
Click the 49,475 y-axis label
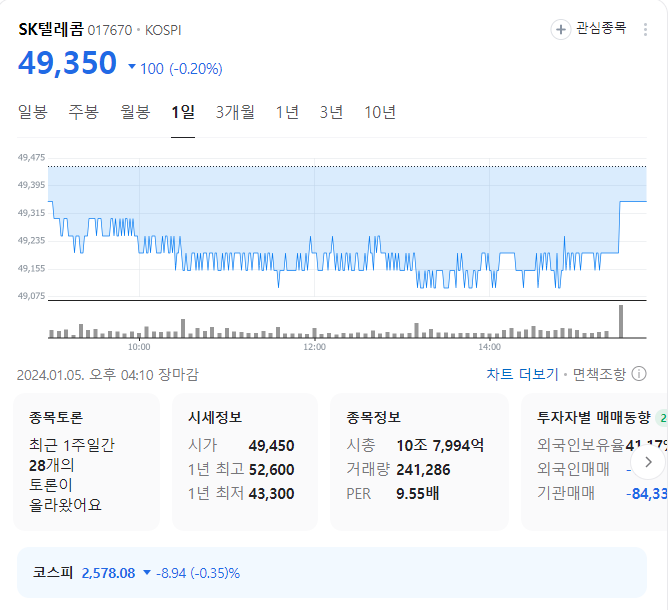(x=31, y=158)
